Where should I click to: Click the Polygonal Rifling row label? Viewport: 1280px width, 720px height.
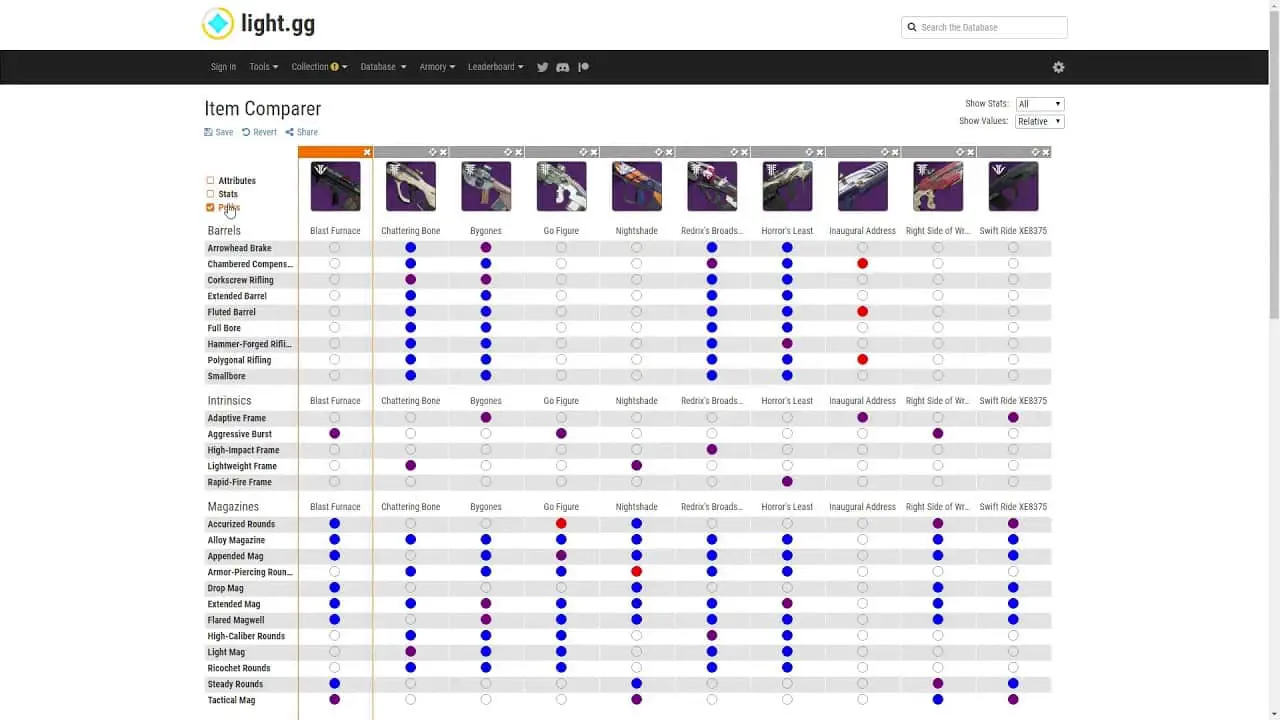239,360
